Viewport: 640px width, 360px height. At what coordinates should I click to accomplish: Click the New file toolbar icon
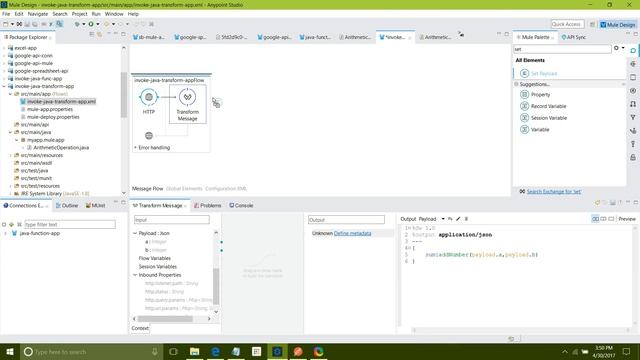pyautogui.click(x=6, y=24)
